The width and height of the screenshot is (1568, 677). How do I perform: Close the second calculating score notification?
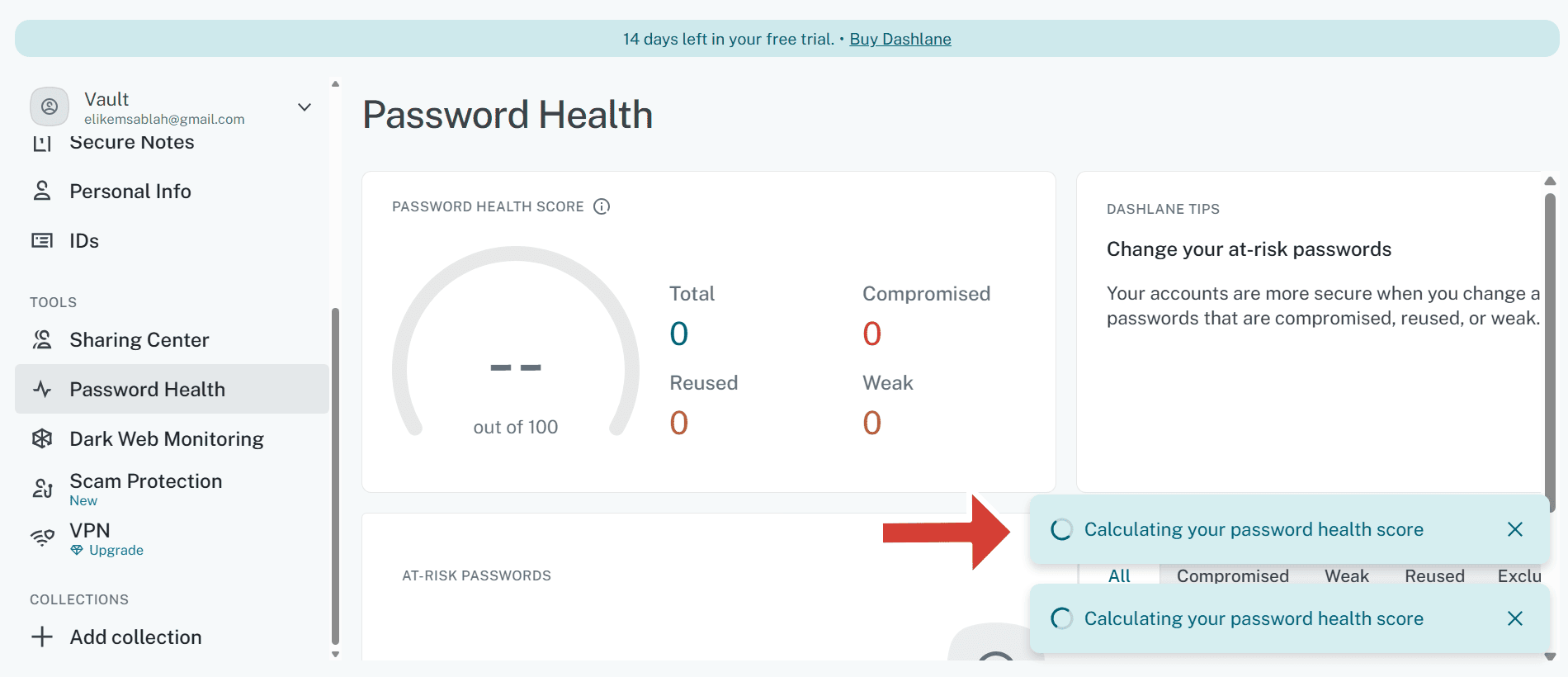[1514, 619]
